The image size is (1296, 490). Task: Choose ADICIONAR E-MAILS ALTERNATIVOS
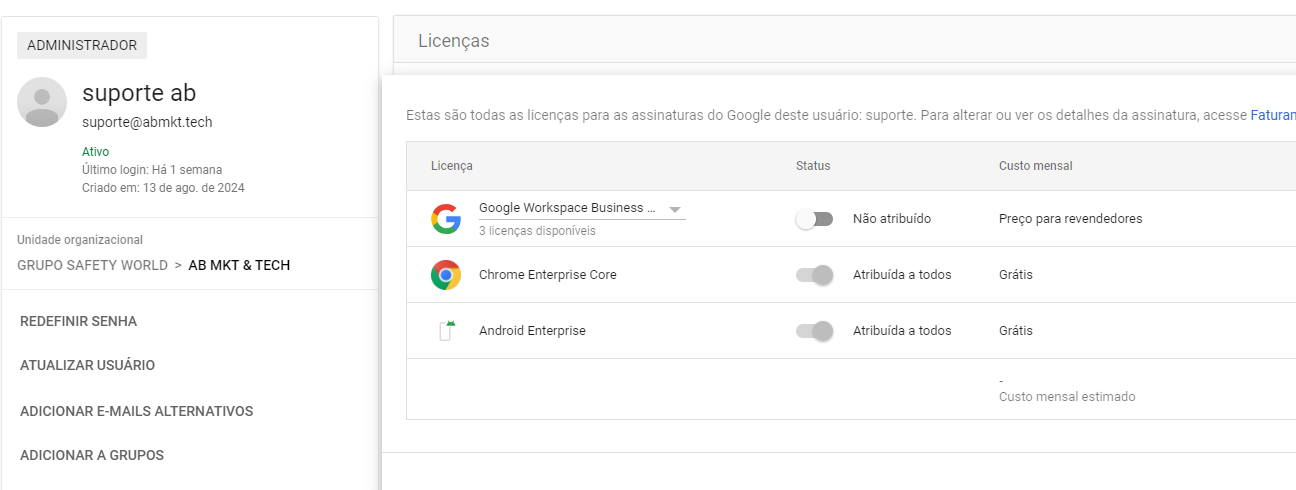click(136, 411)
